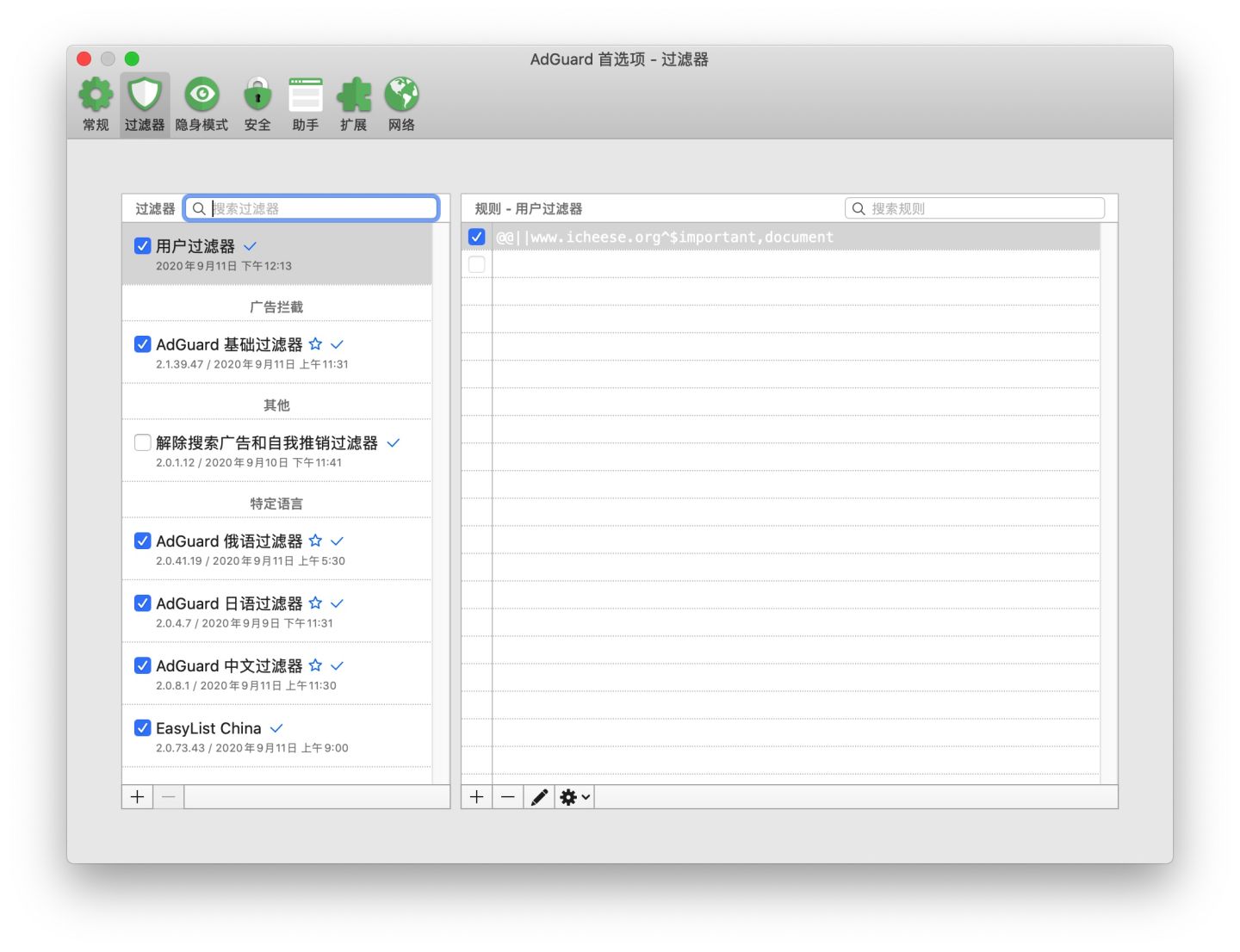Switch to the 网络 tab label
Screen dimensions: 1240x952
[x=401, y=125]
